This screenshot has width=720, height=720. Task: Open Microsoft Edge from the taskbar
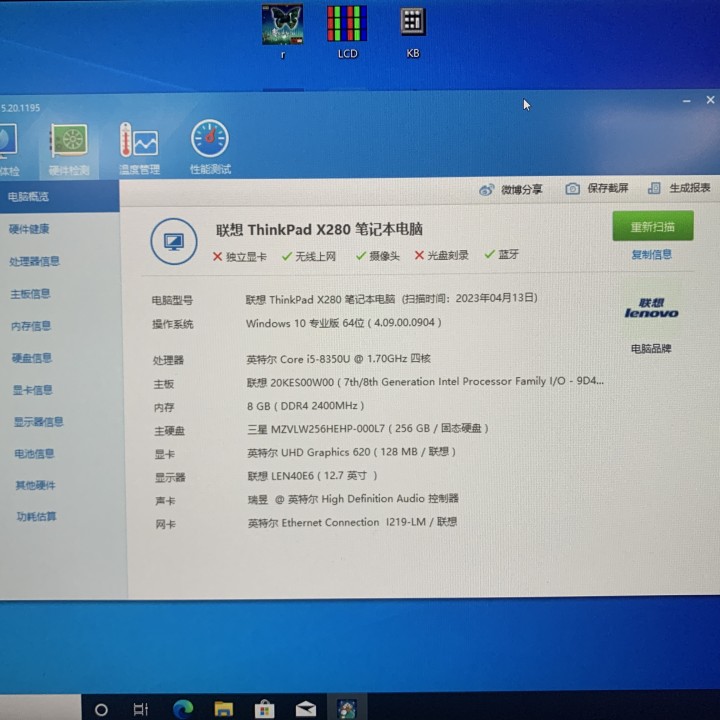tap(183, 709)
